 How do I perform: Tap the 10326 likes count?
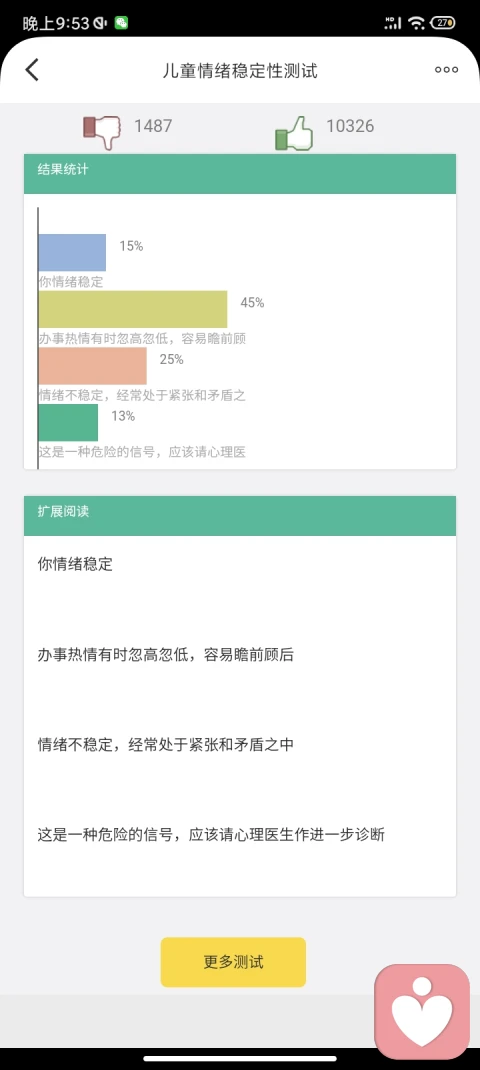tap(350, 126)
